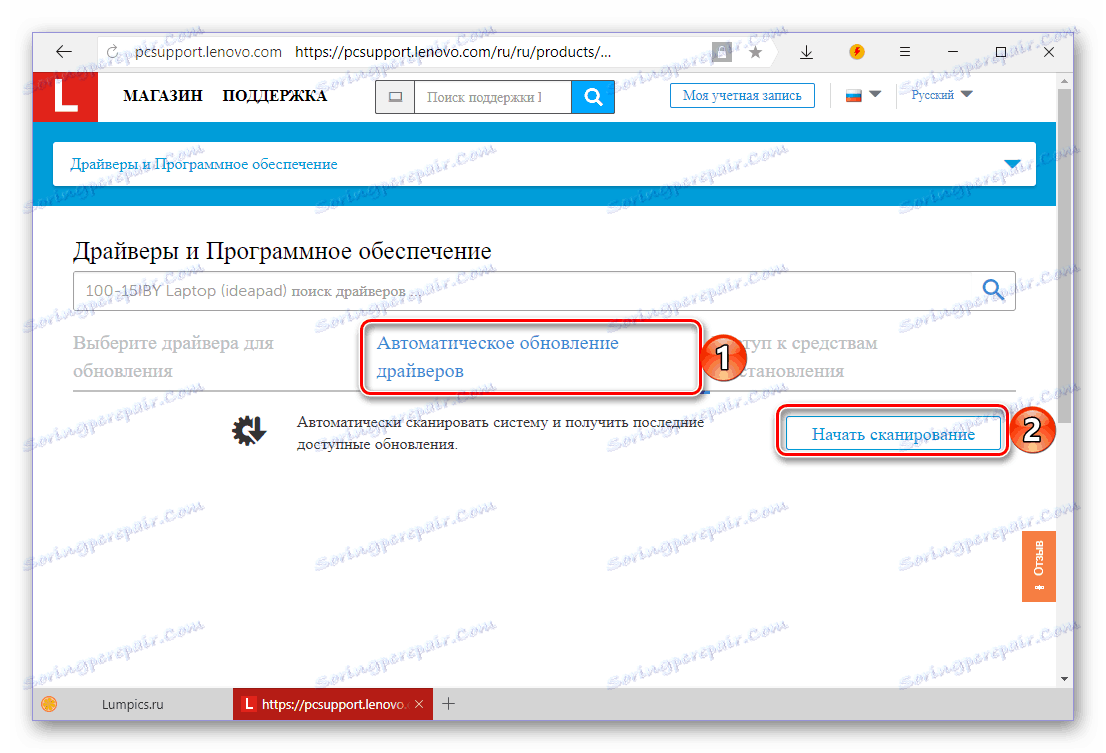Switch to the Lumpics.ru tab

(x=133, y=704)
